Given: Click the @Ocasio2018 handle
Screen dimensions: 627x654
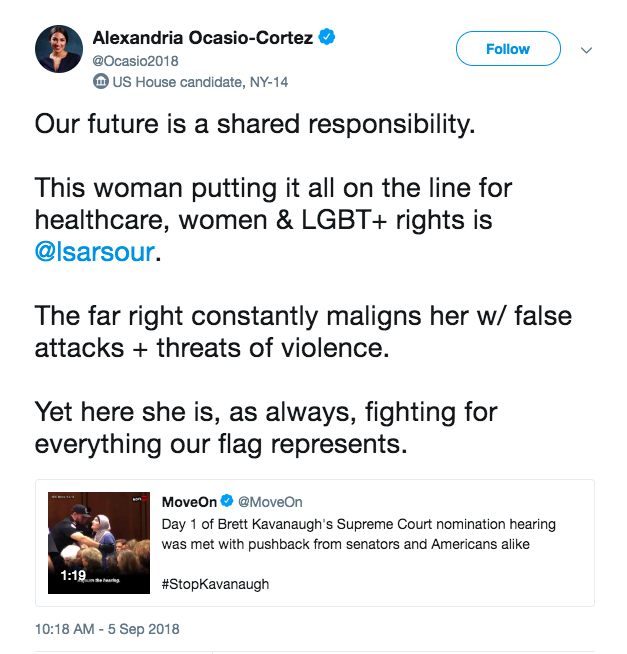Looking at the screenshot, I should tap(135, 61).
